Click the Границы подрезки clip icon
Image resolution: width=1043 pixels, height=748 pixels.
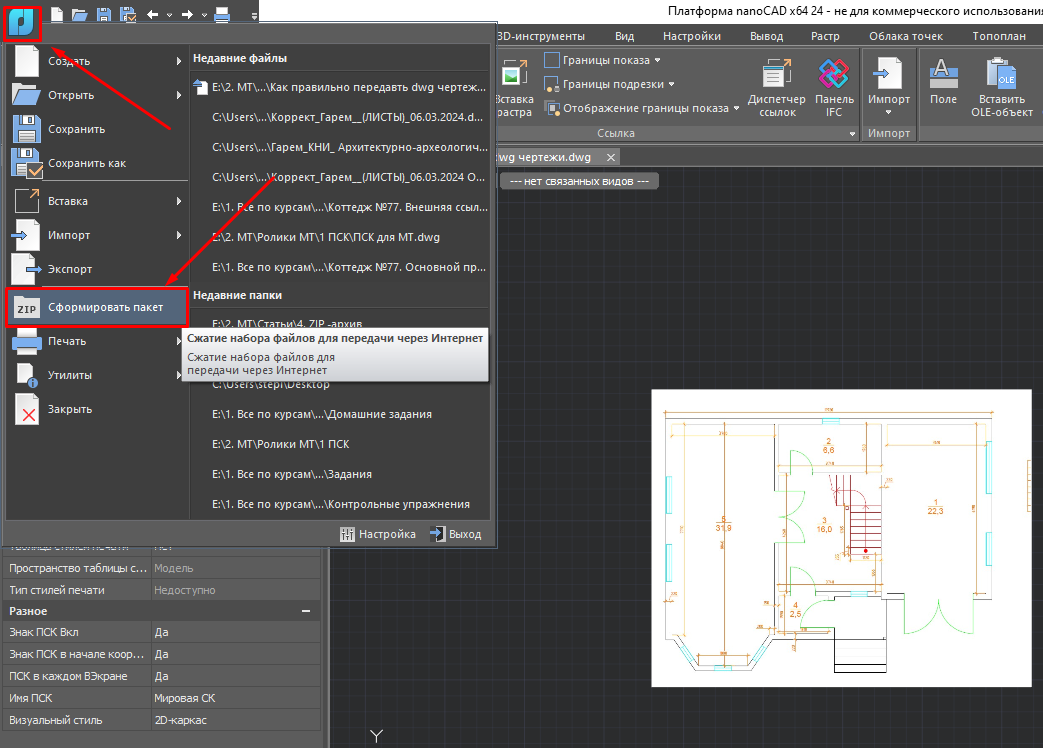tap(551, 84)
